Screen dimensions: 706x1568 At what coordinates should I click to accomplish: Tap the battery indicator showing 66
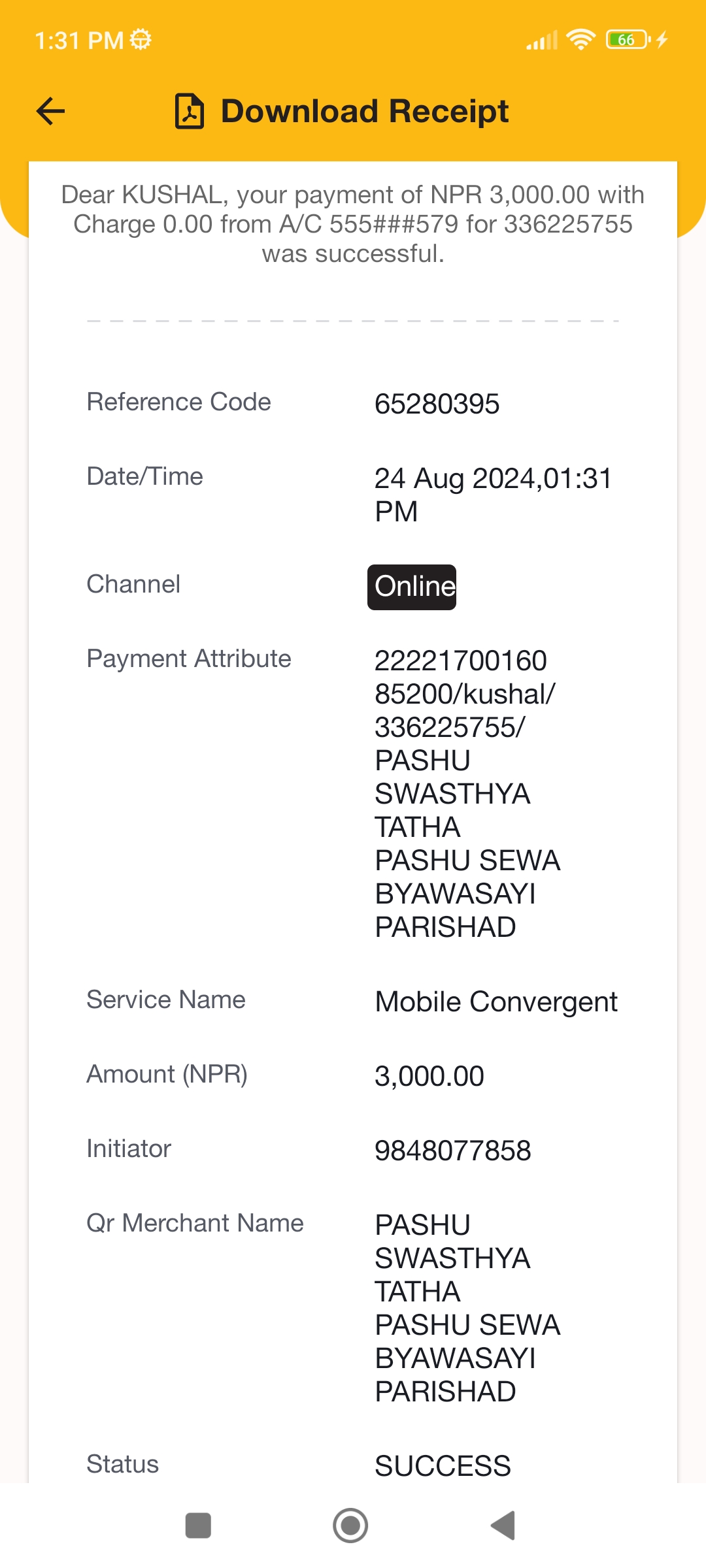pos(628,40)
